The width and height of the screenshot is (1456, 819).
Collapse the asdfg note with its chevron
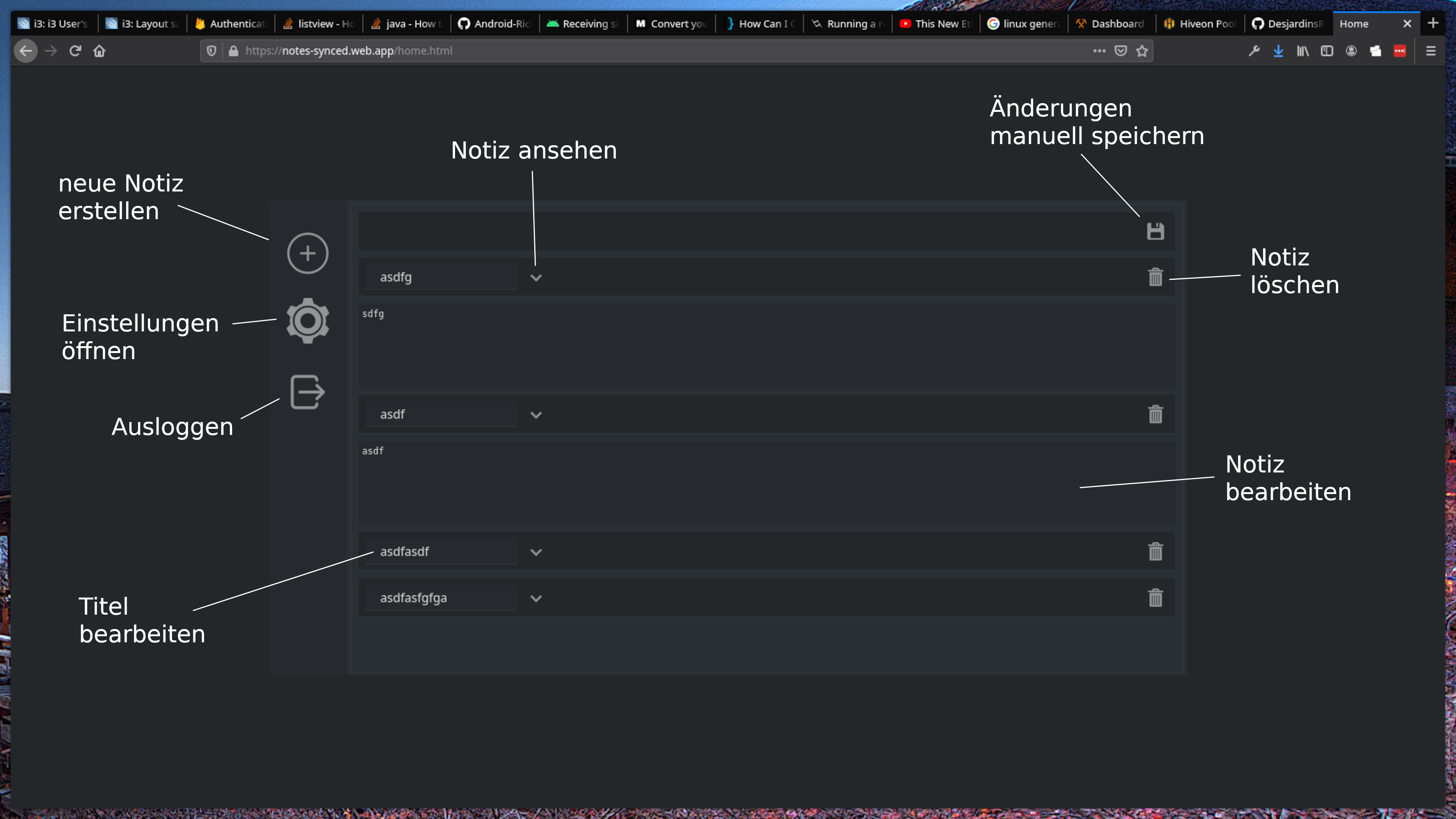(x=536, y=278)
